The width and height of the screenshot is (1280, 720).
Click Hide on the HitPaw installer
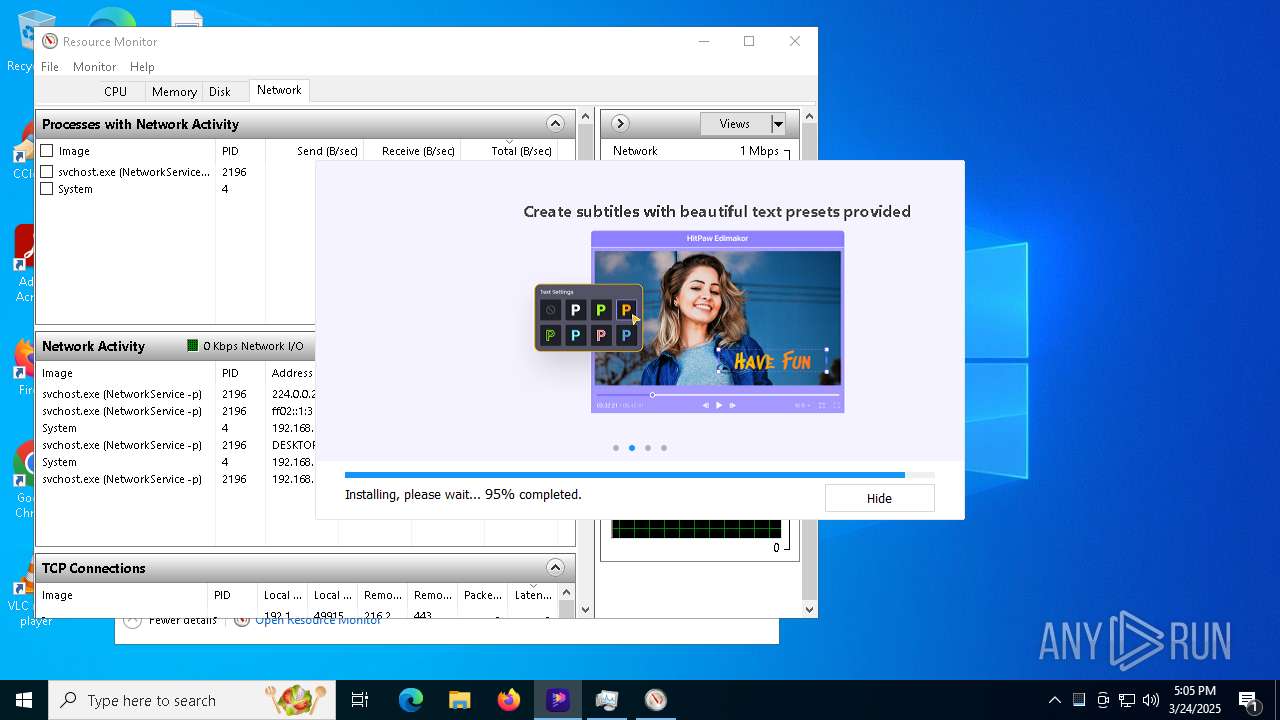pos(879,498)
